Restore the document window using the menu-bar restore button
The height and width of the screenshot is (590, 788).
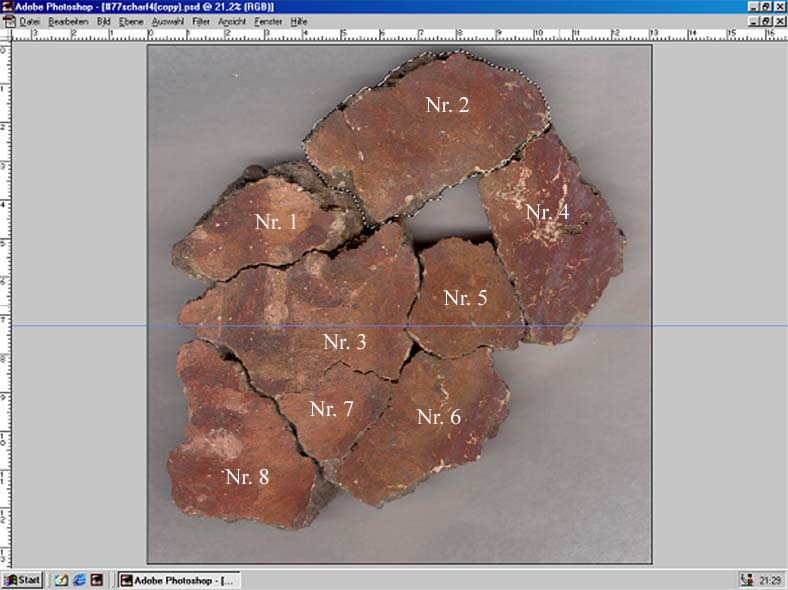click(765, 21)
